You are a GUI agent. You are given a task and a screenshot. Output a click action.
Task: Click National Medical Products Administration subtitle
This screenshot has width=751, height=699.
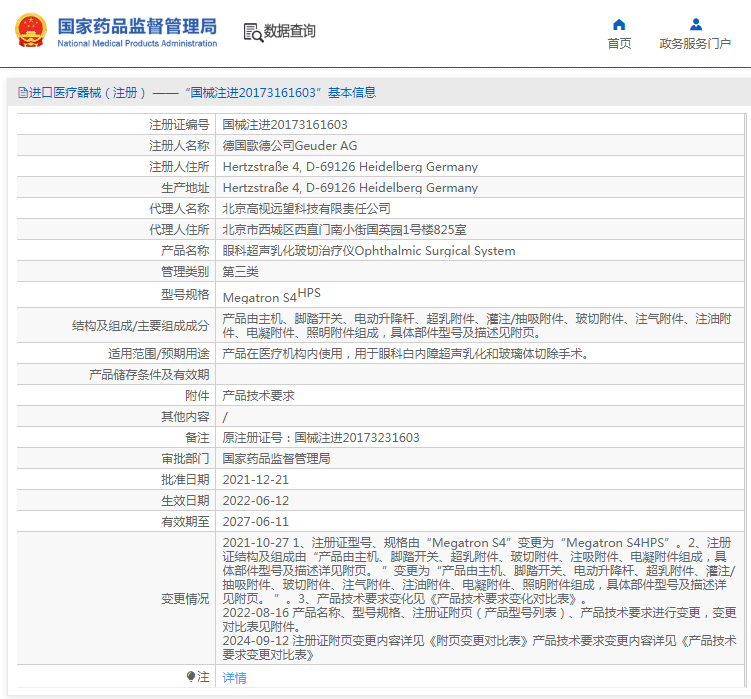[x=137, y=44]
